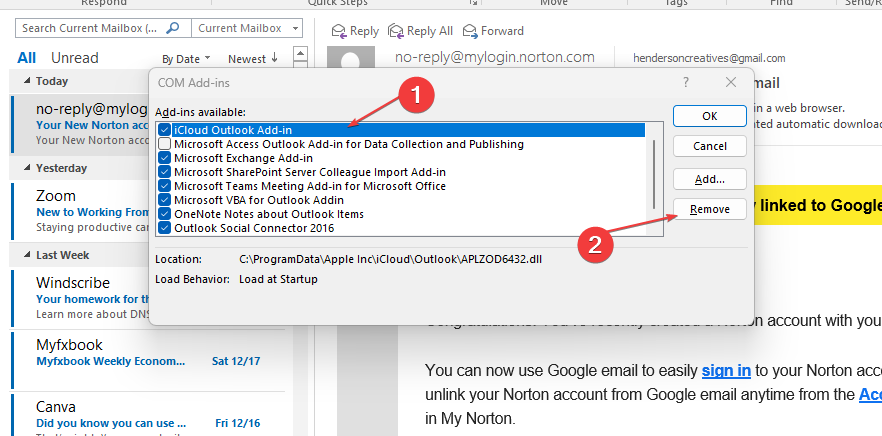
Task: Toggle SharePoint Server Colleague Import checkbox
Action: click(165, 172)
